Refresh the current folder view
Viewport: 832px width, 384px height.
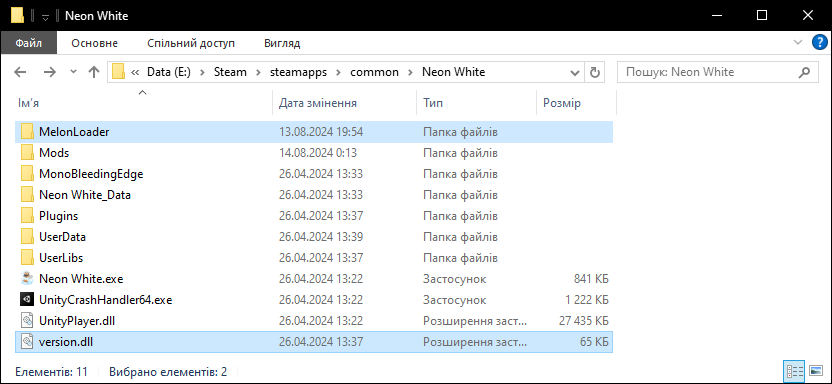coord(594,72)
